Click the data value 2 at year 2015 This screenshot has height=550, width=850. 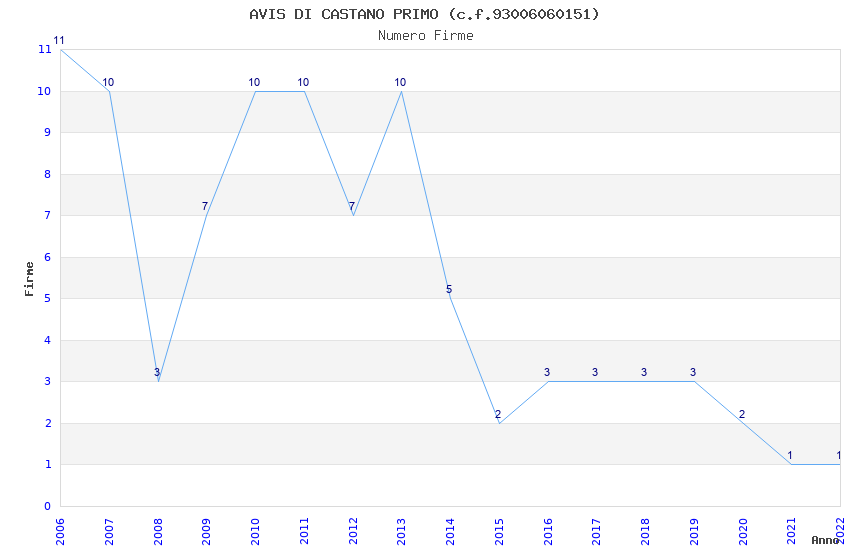[498, 415]
